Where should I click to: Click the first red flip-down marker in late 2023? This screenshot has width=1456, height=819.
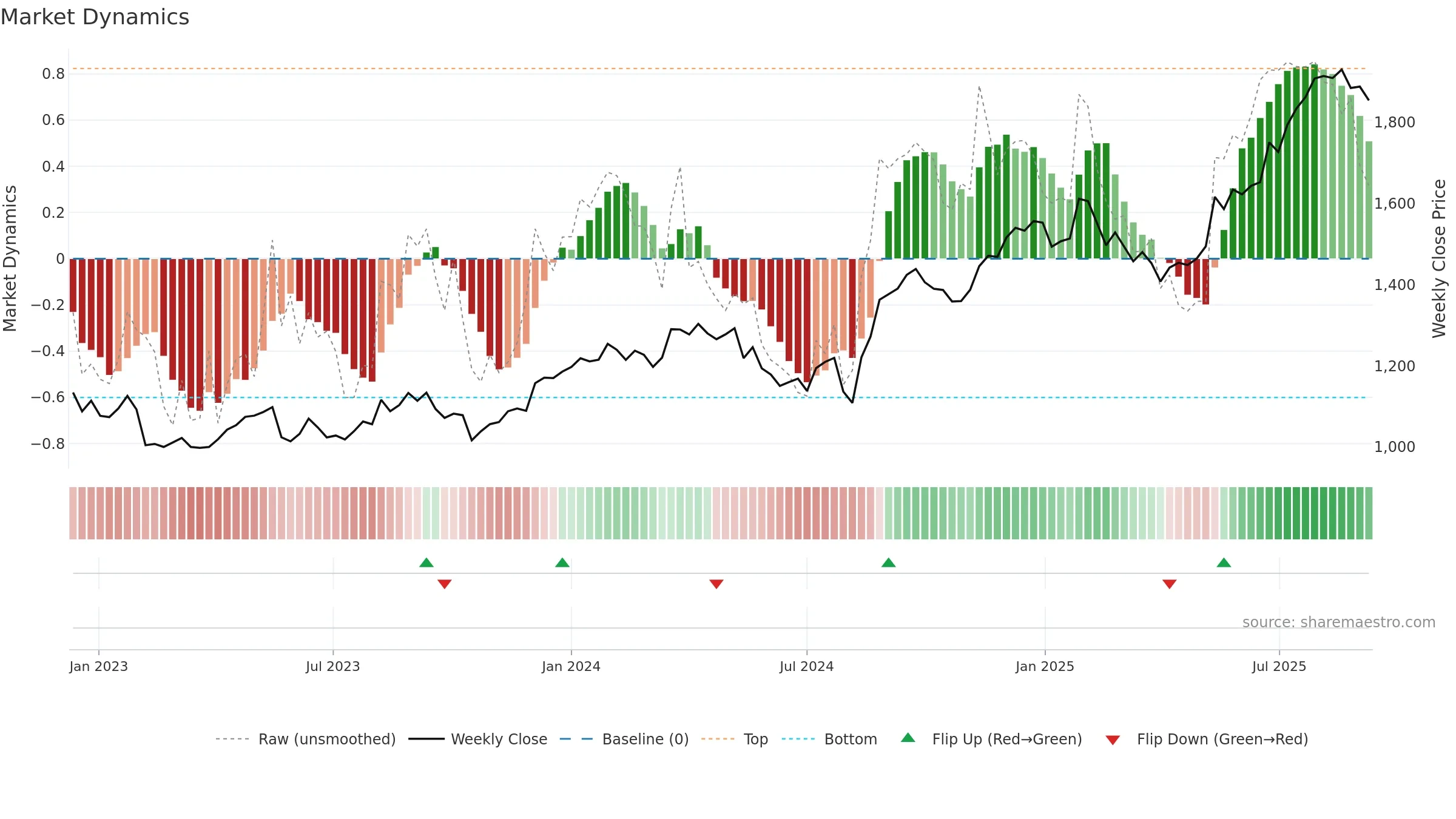pyautogui.click(x=445, y=584)
